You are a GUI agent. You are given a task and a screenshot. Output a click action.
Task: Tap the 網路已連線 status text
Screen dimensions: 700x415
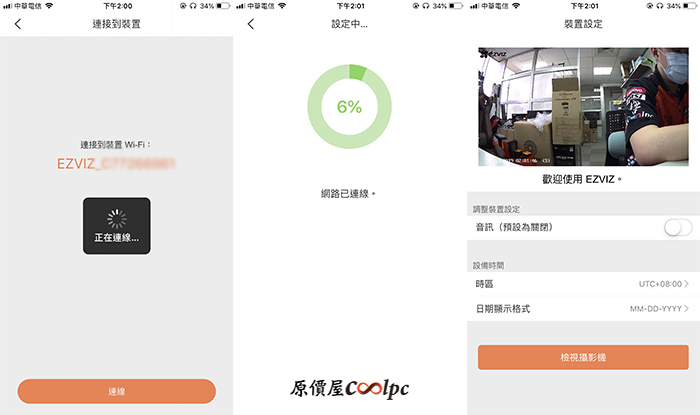pyautogui.click(x=348, y=194)
